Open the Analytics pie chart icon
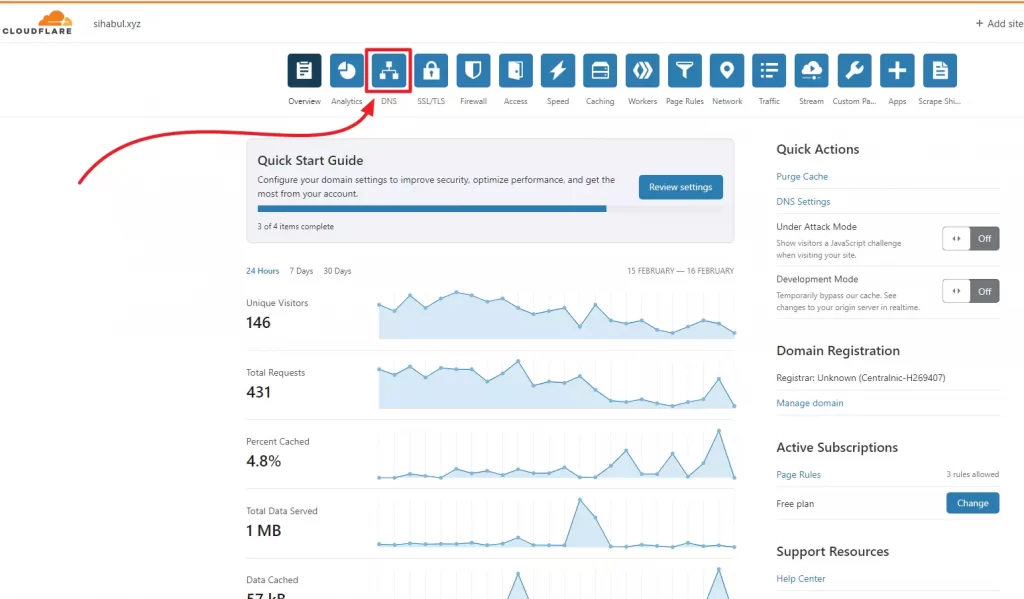The height and width of the screenshot is (599, 1024). click(x=347, y=71)
